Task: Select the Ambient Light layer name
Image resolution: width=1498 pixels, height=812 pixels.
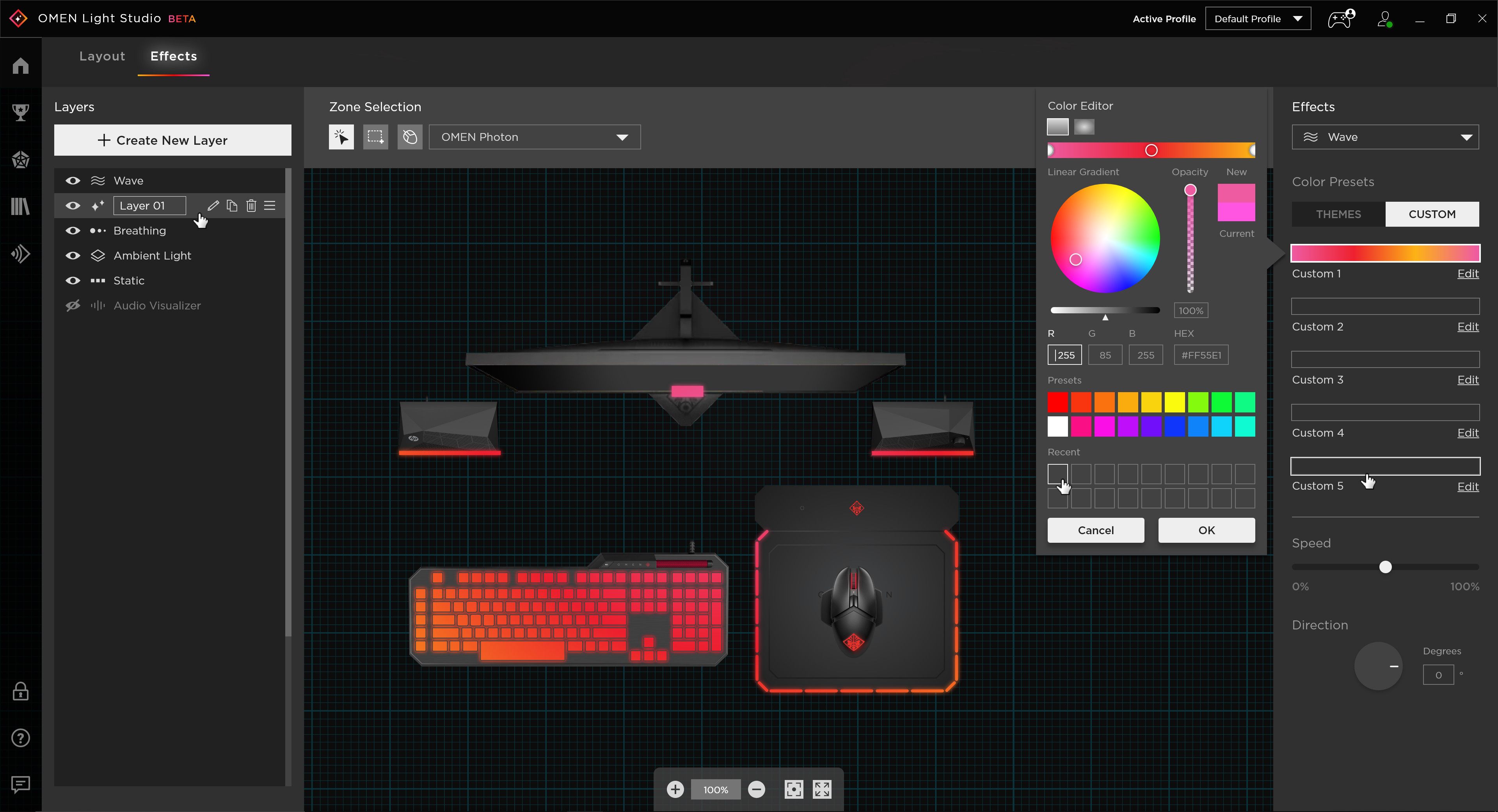Action: [152, 255]
